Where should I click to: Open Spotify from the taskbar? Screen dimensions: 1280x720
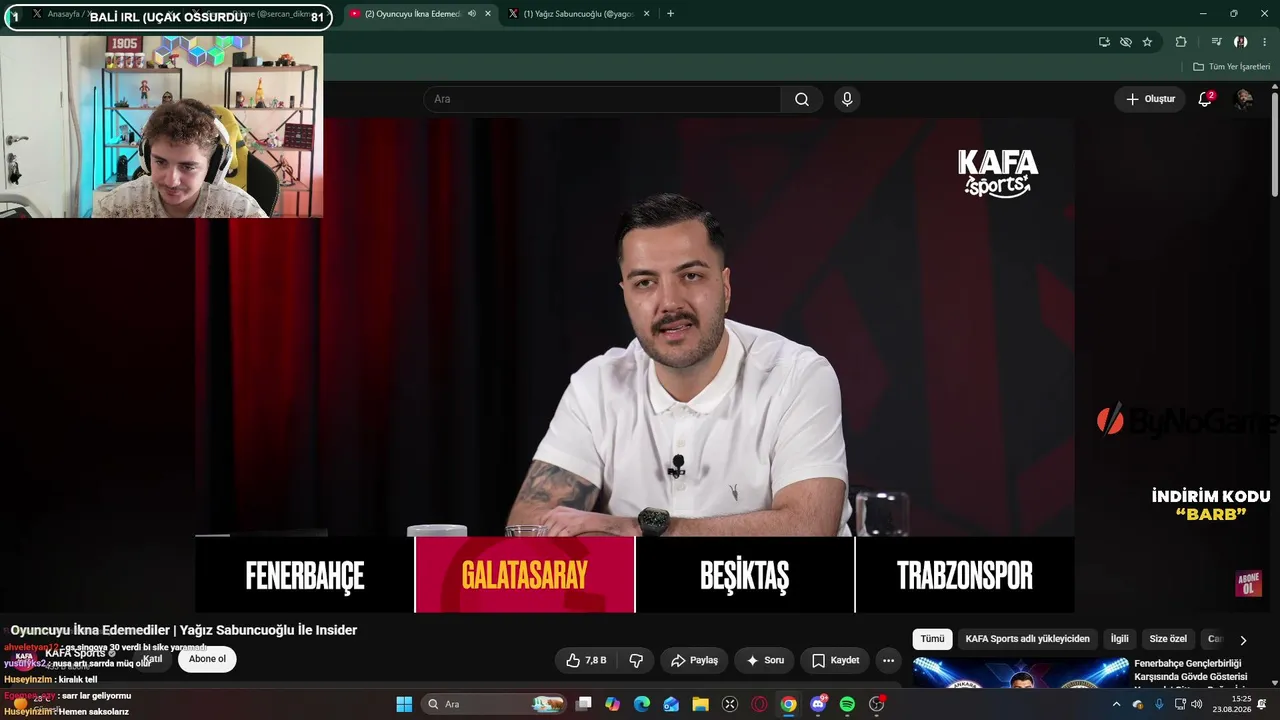coord(847,704)
